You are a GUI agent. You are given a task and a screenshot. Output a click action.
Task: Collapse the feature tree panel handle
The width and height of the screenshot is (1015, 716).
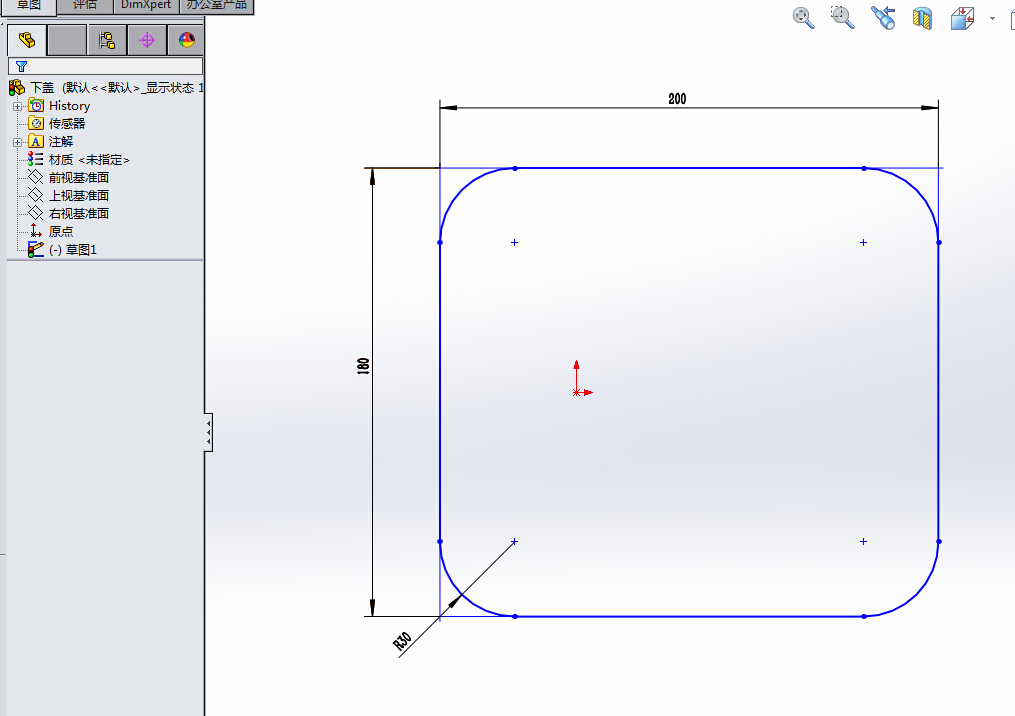tap(208, 432)
